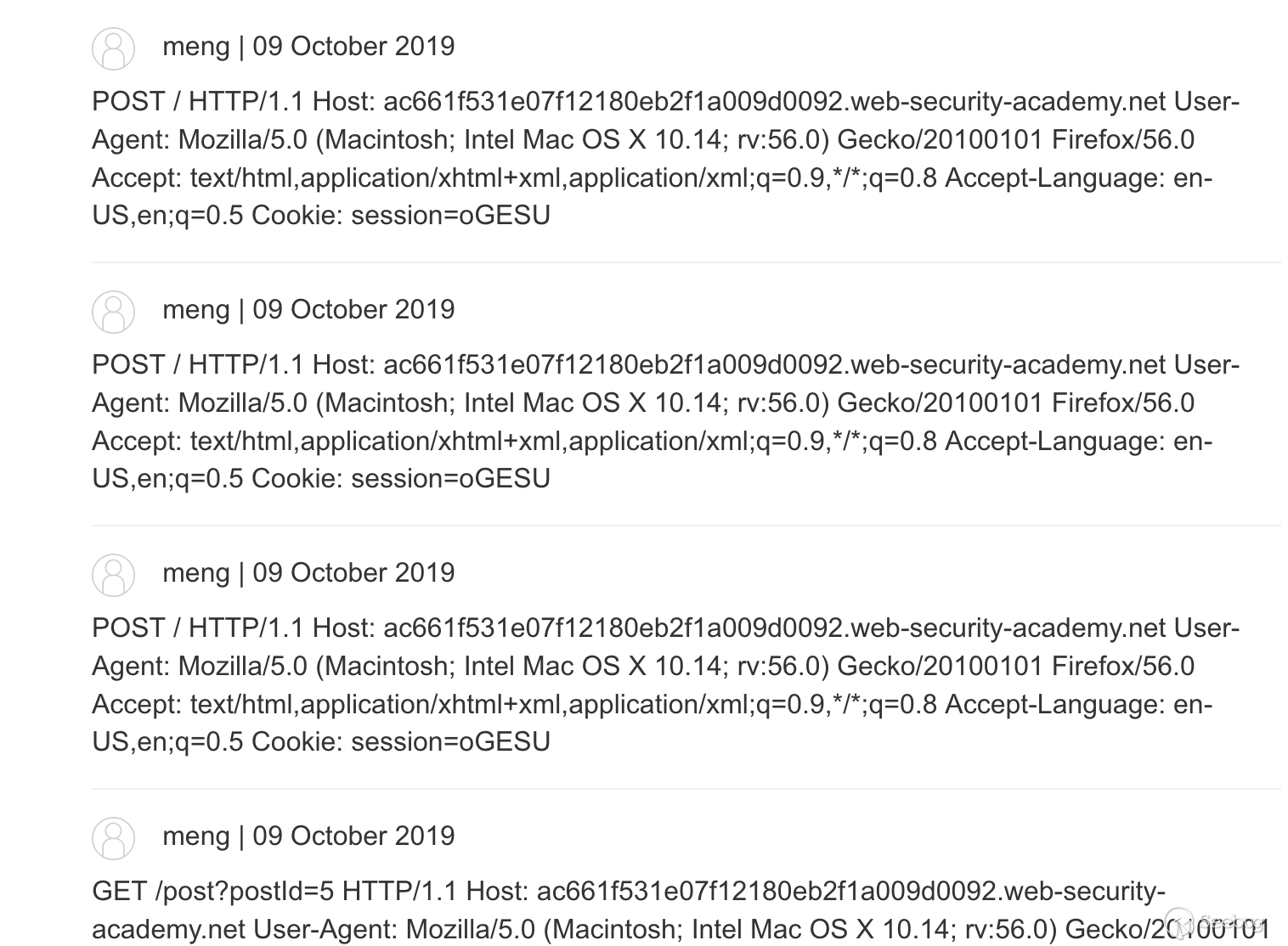
Task: Click the 09 October 2019 date on first comment
Action: click(x=353, y=46)
